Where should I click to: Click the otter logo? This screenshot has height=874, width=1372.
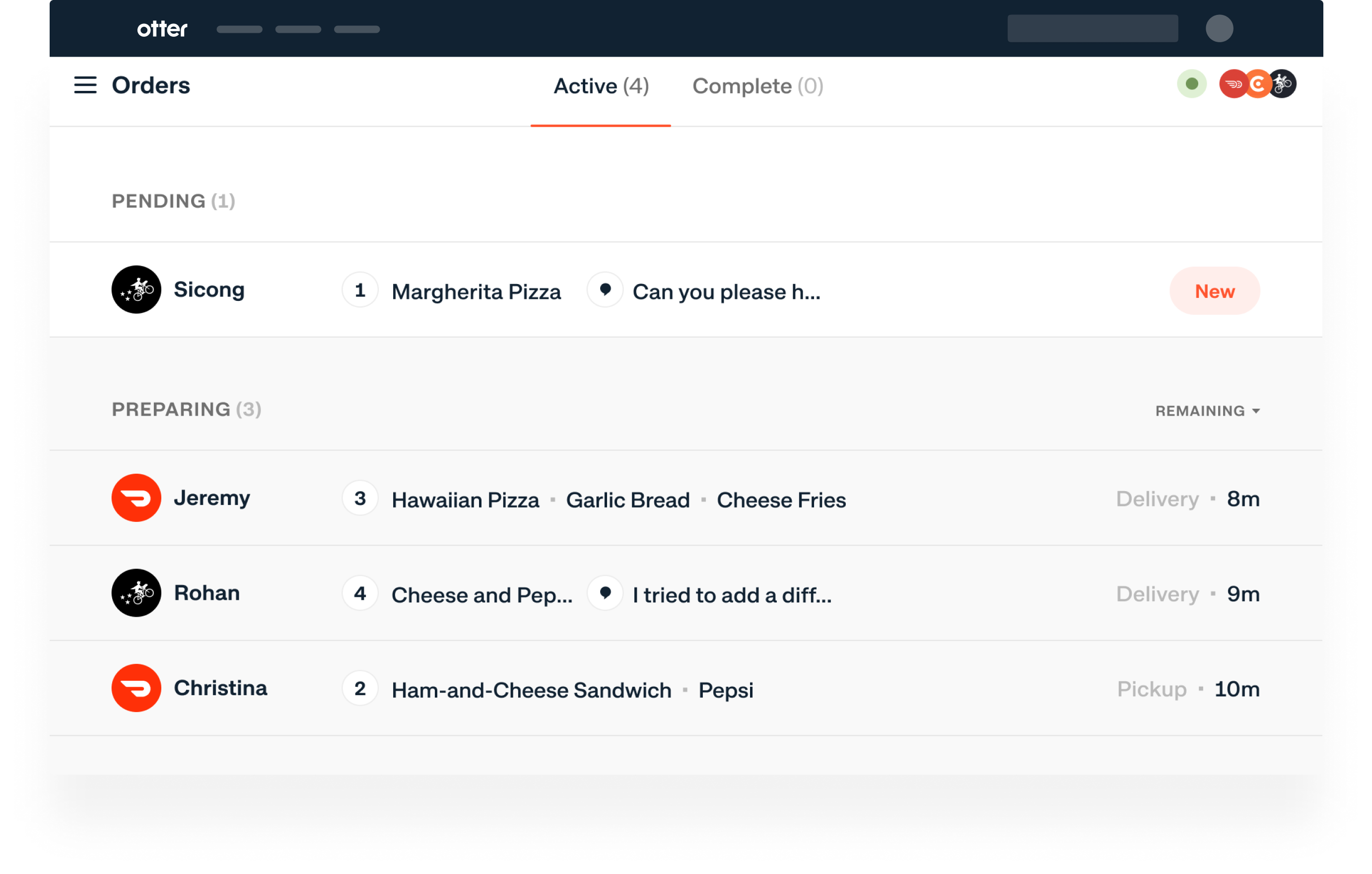pos(162,28)
